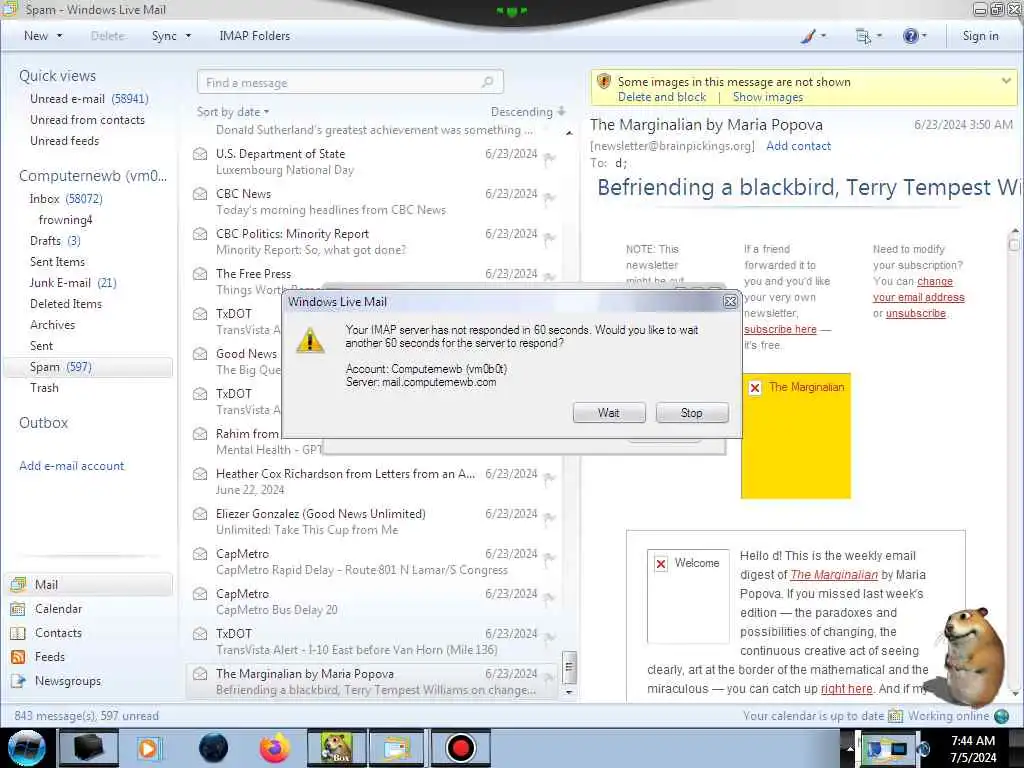Click Delete and block link
The height and width of the screenshot is (768, 1024).
(662, 97)
